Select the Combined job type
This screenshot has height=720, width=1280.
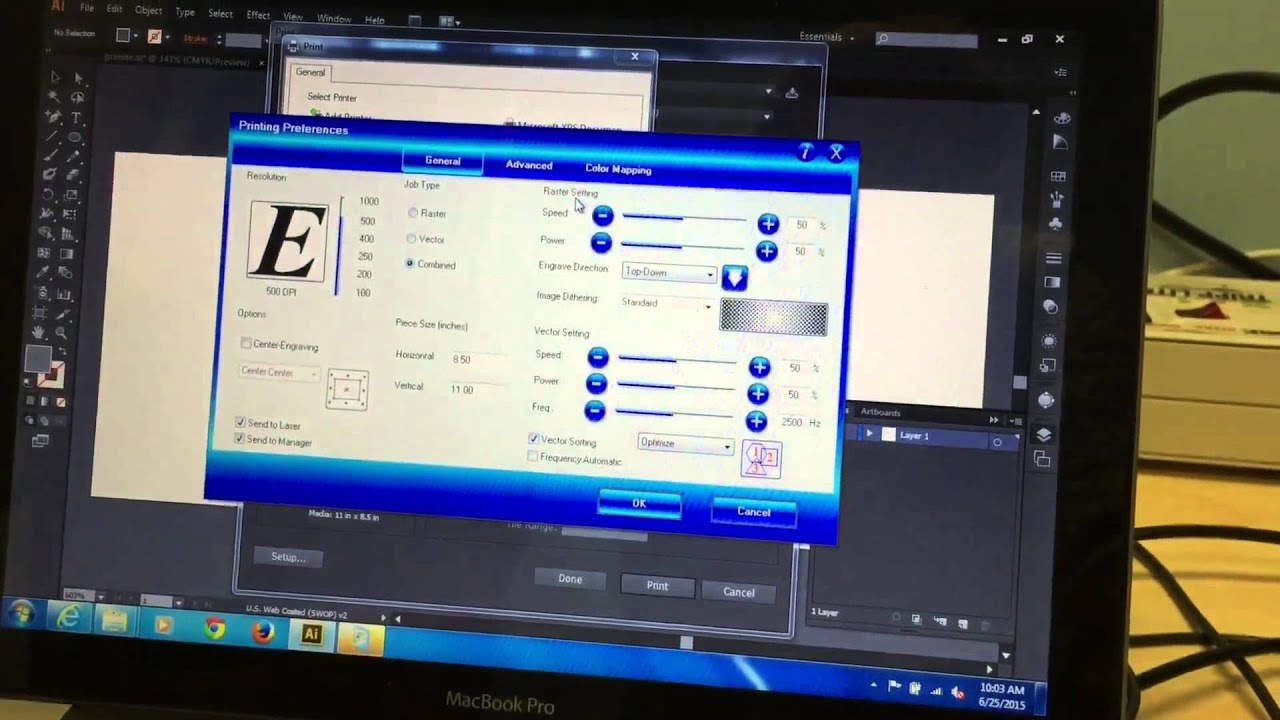click(x=410, y=264)
